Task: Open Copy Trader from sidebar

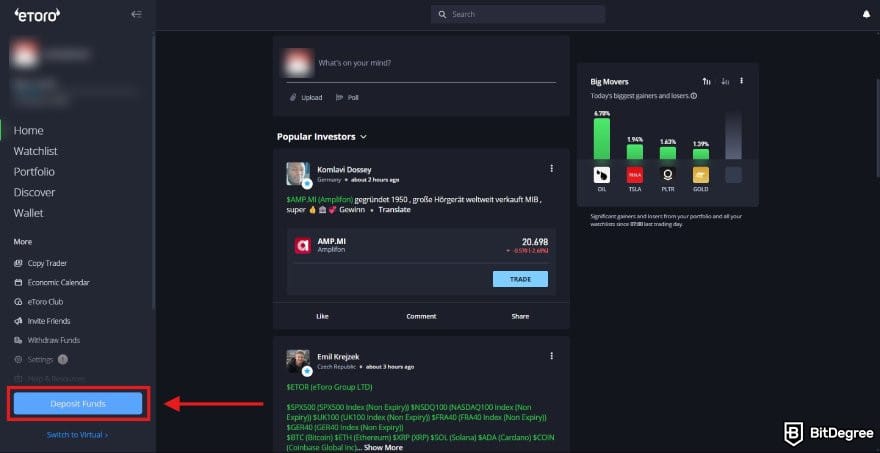Action: tap(47, 263)
